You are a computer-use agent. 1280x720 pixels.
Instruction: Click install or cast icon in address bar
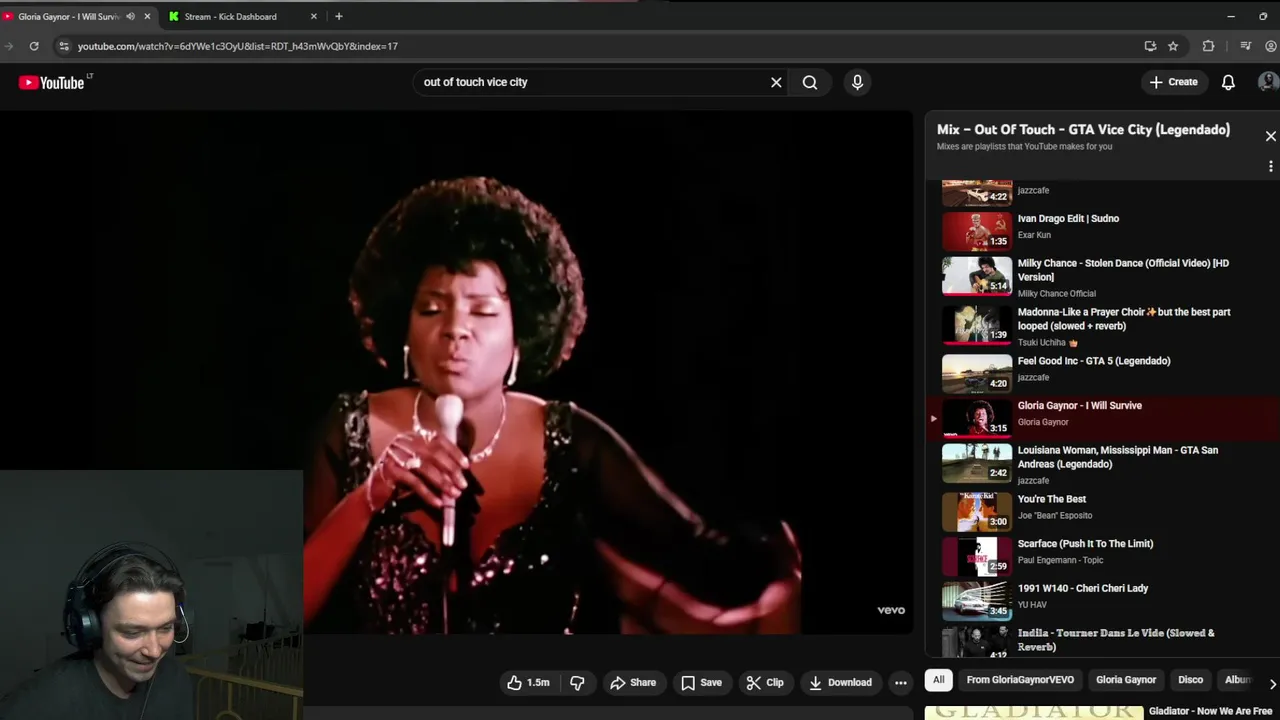[x=1150, y=46]
